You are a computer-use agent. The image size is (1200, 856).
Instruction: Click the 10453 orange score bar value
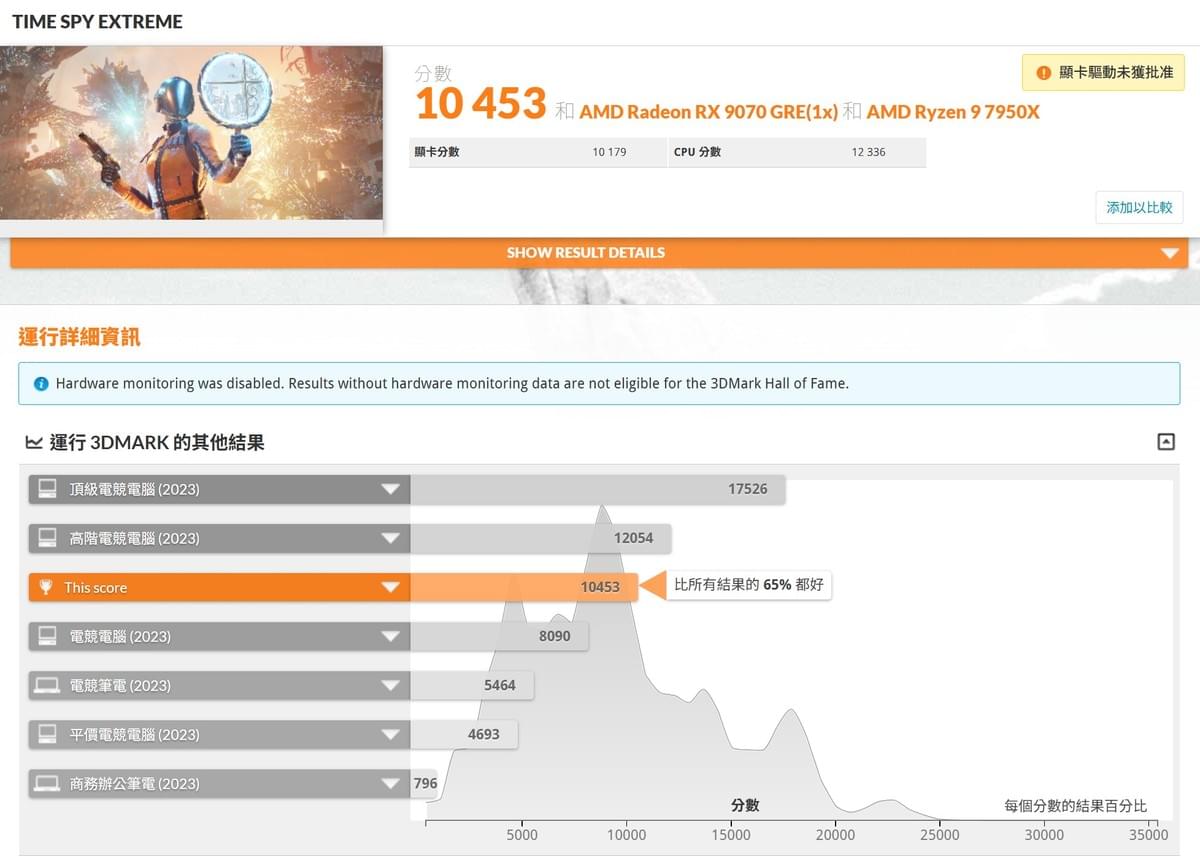click(600, 587)
